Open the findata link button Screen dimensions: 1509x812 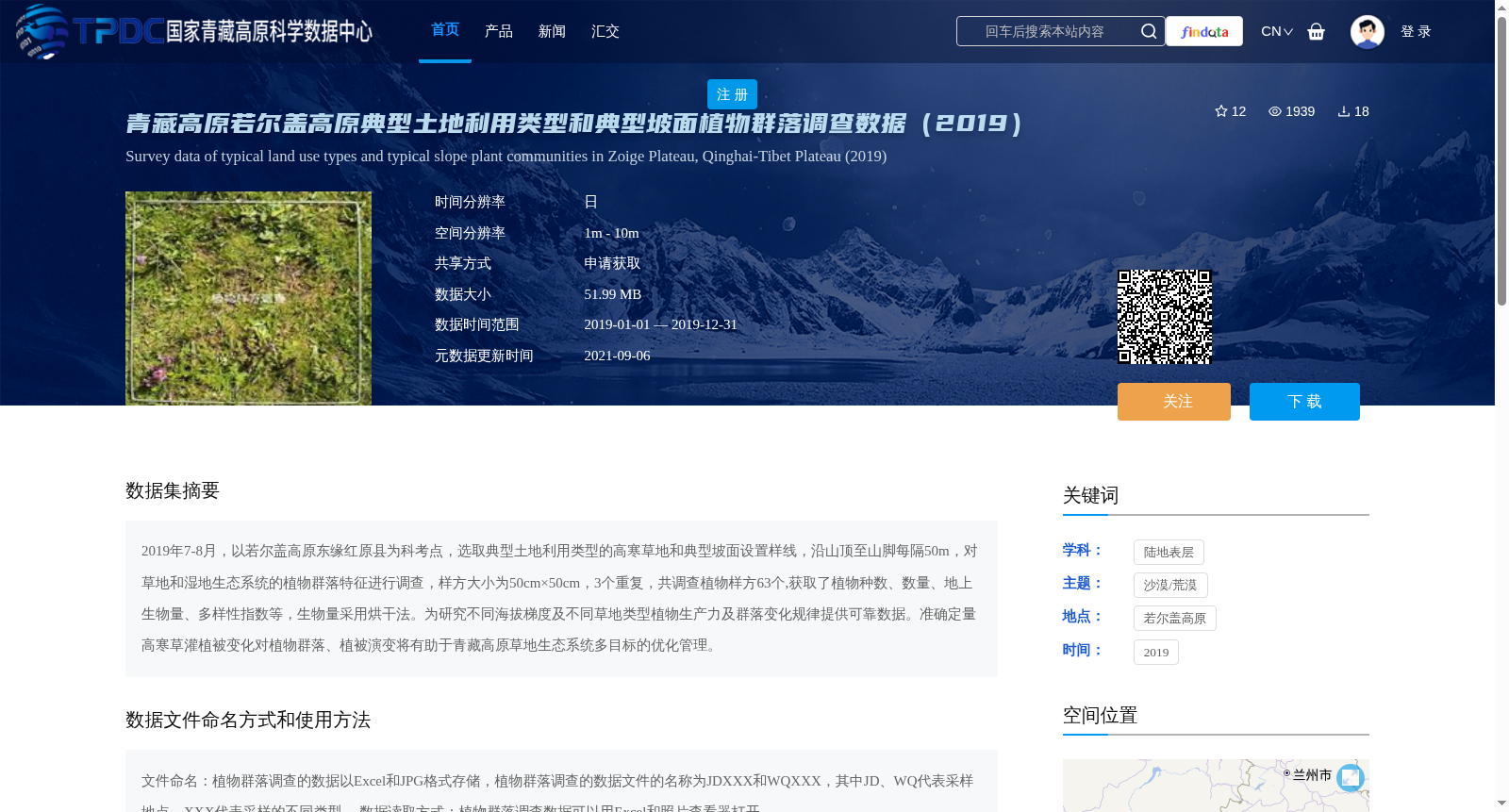click(x=1204, y=31)
